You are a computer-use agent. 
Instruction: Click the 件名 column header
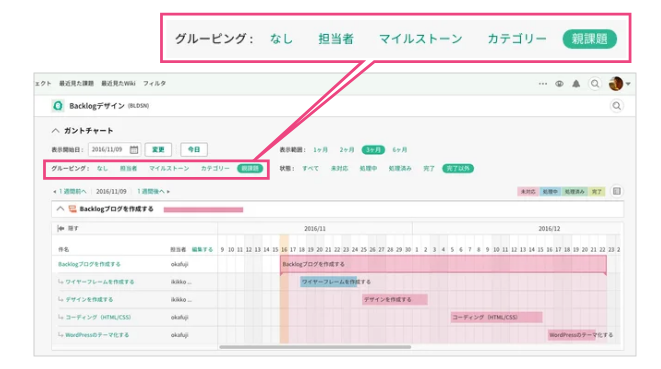(63, 250)
